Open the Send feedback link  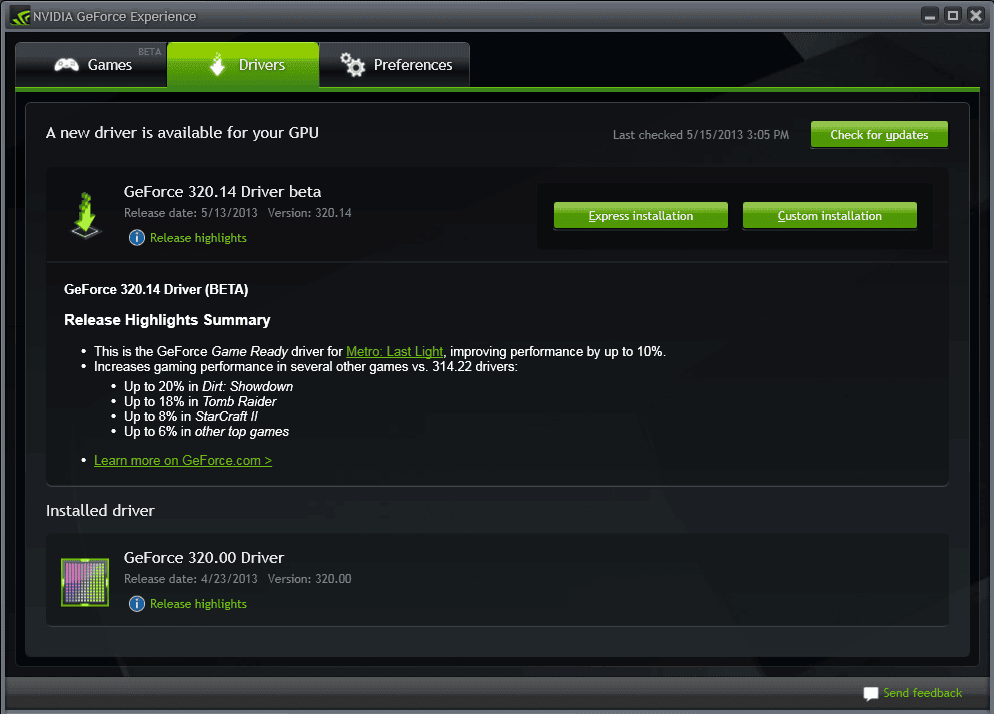(922, 693)
